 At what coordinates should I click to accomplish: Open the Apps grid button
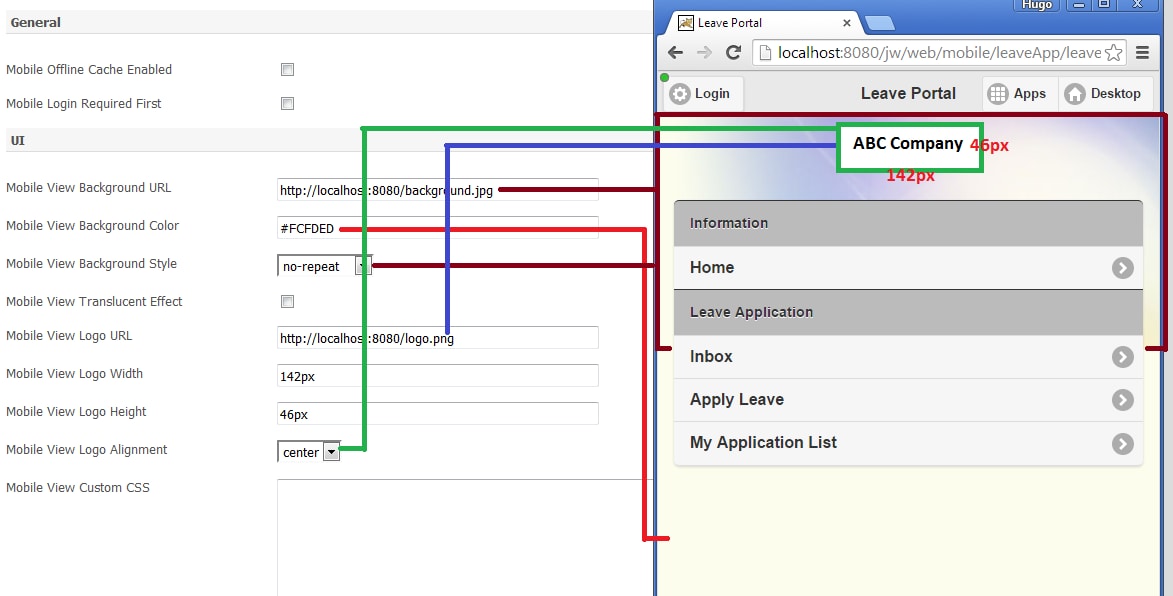(1017, 93)
